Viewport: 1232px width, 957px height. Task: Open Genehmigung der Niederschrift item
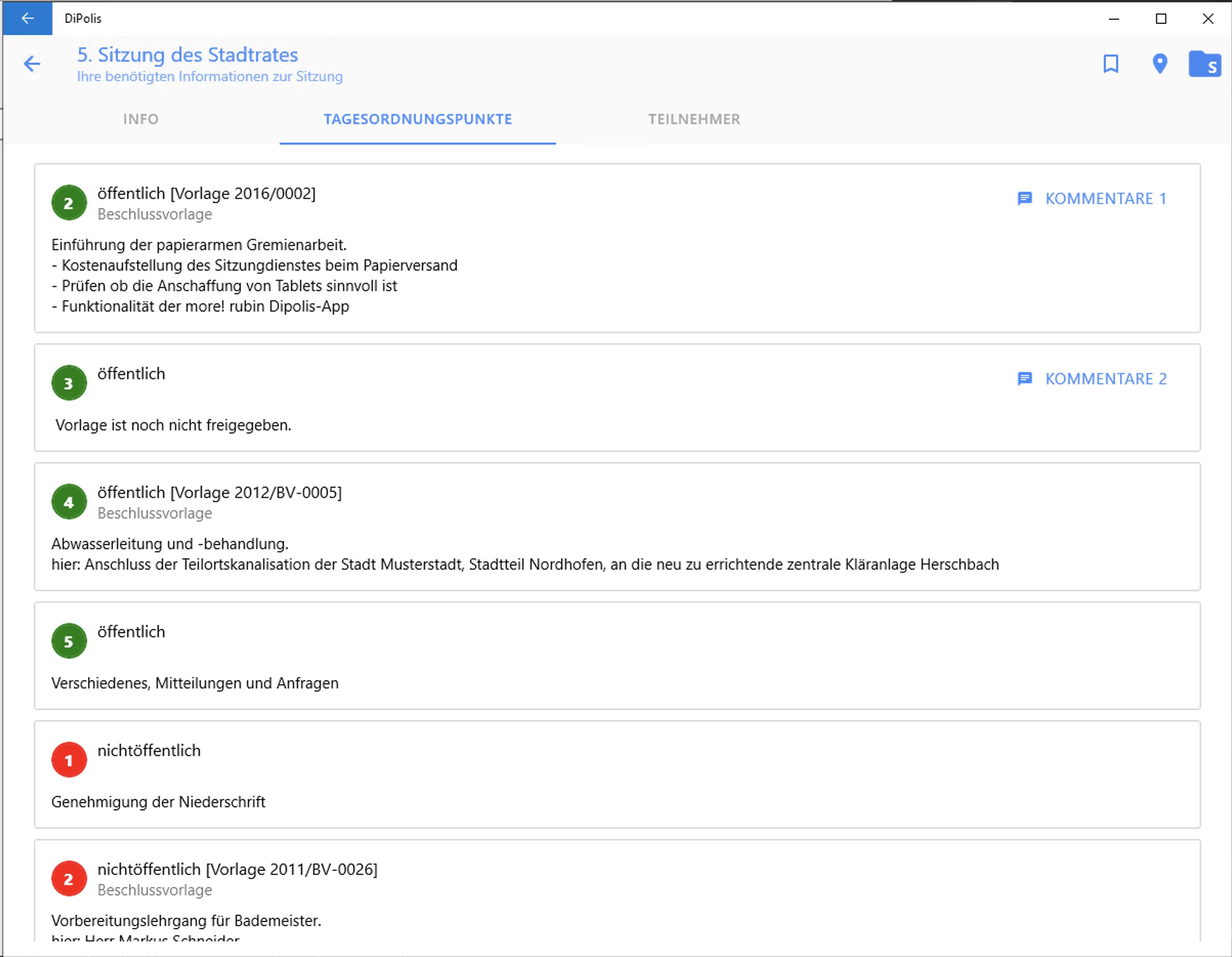[x=158, y=802]
